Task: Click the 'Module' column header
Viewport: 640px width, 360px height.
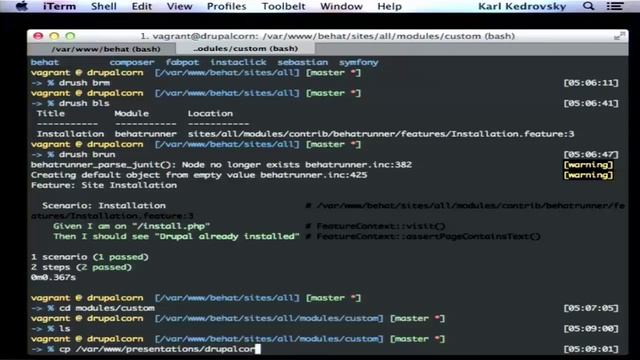Action: coord(131,113)
